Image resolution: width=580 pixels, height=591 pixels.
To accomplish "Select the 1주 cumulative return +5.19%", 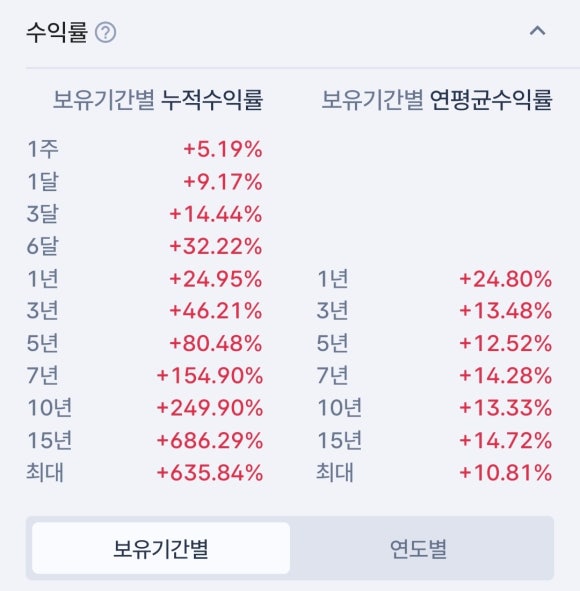I will tap(223, 149).
